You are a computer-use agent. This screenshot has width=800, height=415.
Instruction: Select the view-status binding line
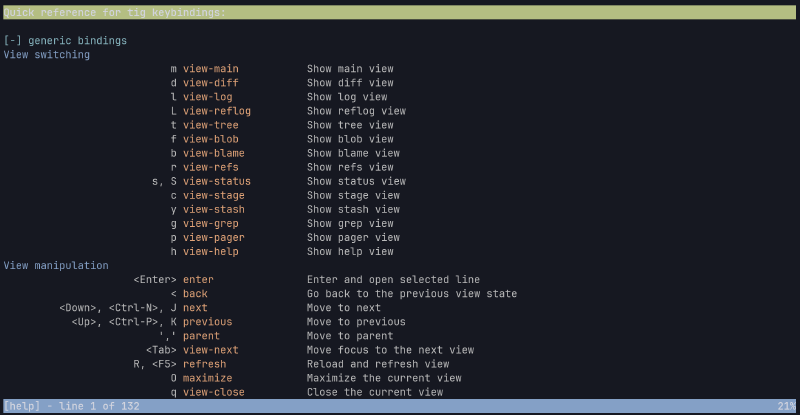[x=216, y=181]
